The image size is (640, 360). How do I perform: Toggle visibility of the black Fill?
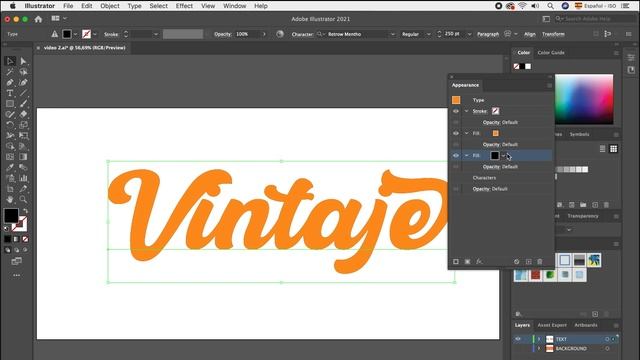tap(456, 156)
